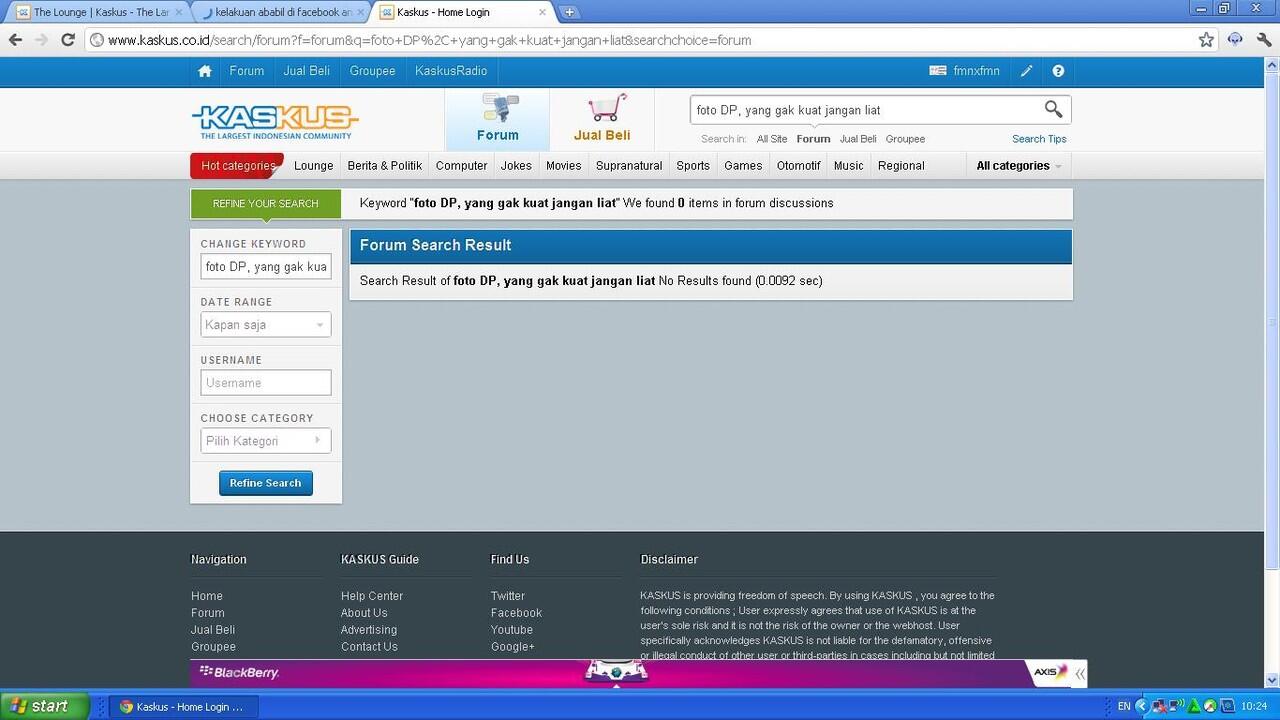Open the Computer category
Viewport: 1280px width, 720px height.
[462, 166]
